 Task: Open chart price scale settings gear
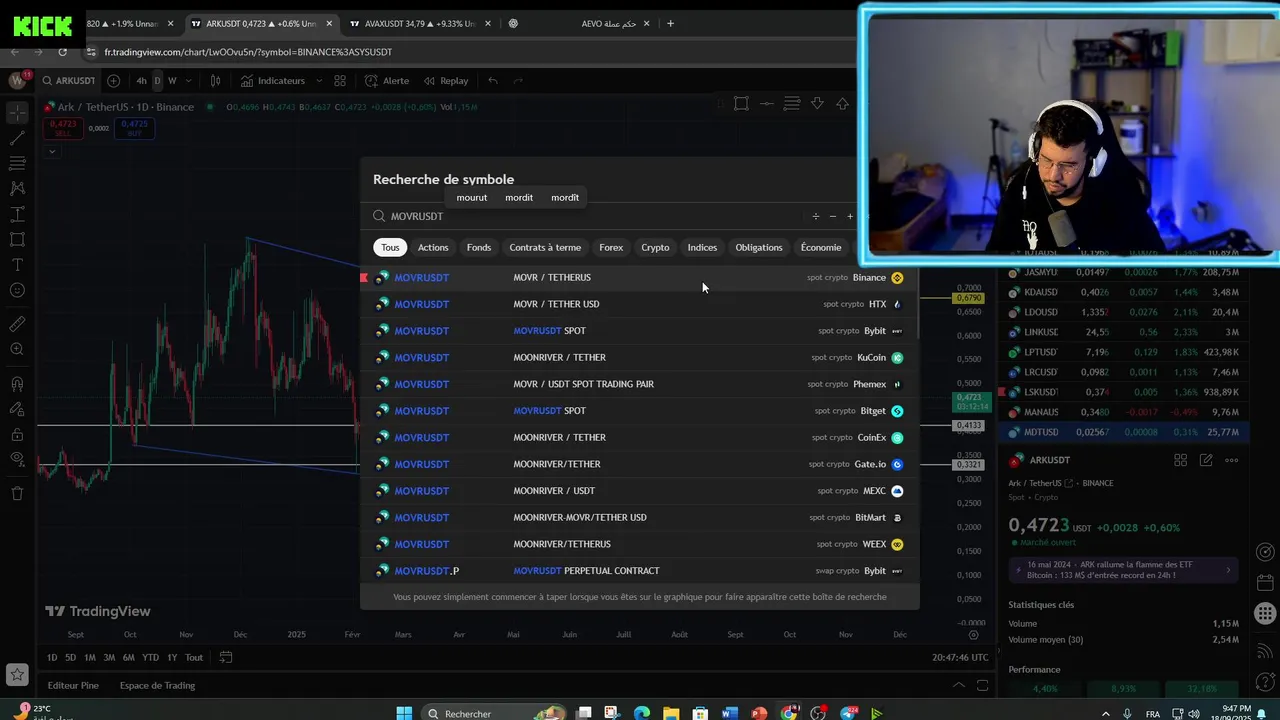coord(974,634)
